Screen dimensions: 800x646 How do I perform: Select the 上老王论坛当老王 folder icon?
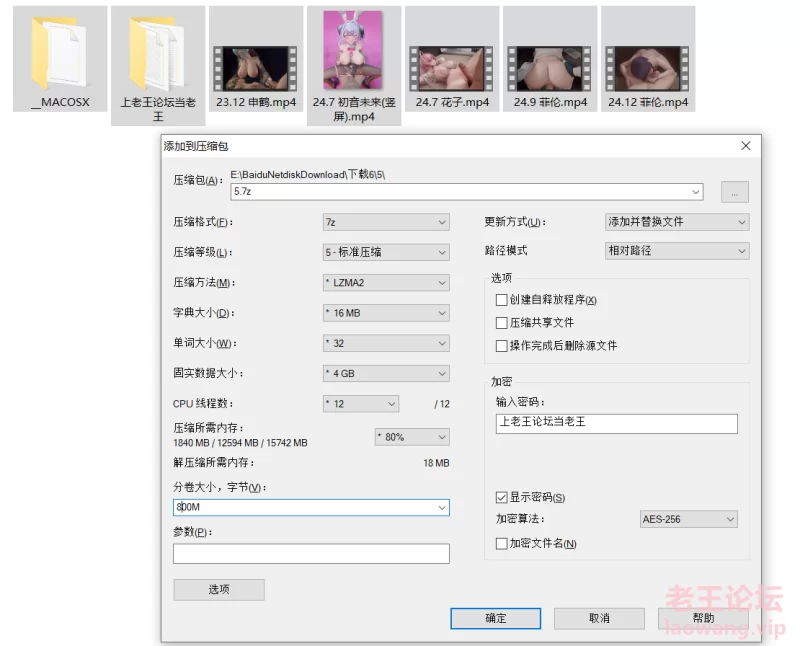[x=158, y=65]
